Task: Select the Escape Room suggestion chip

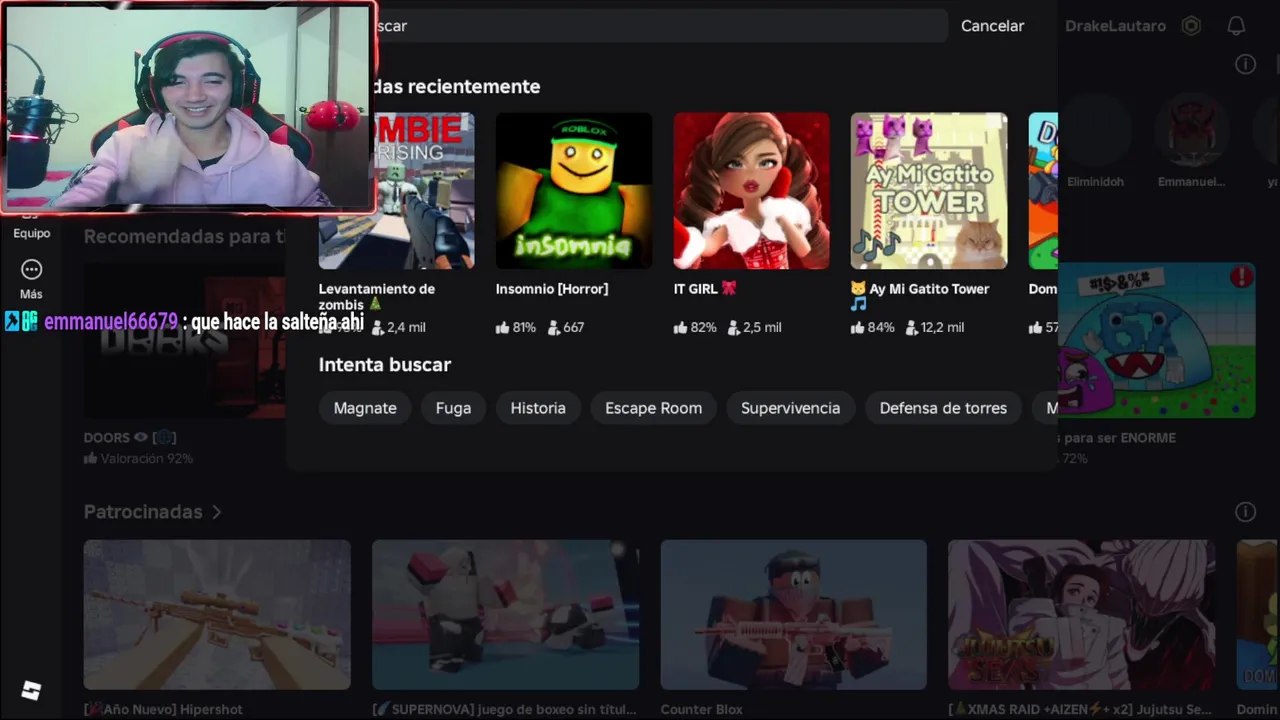Action: coord(653,408)
